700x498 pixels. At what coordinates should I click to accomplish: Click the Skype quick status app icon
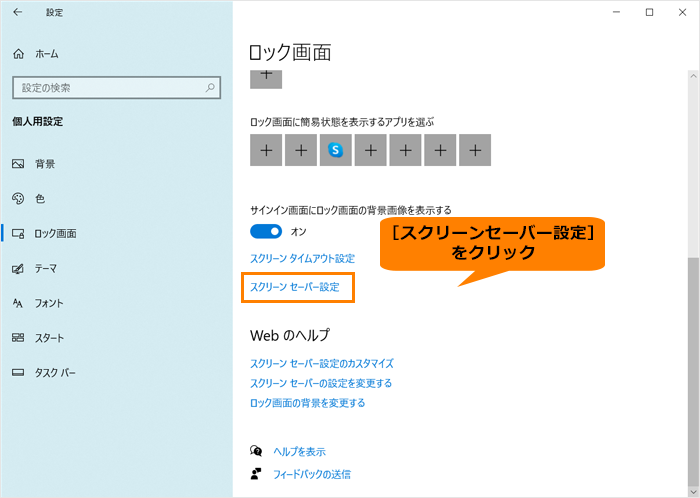336,150
